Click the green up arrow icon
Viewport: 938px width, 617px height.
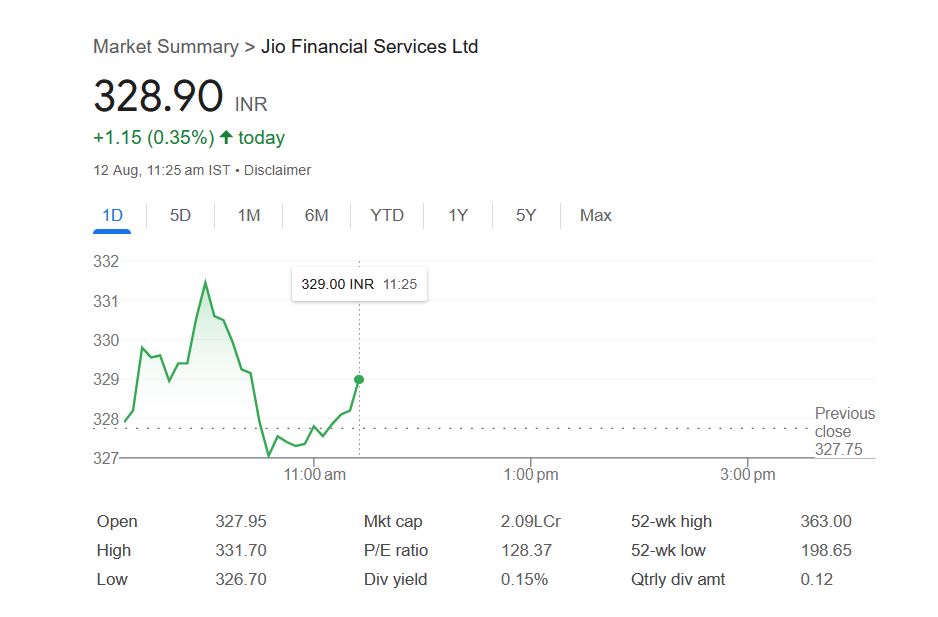pos(226,138)
